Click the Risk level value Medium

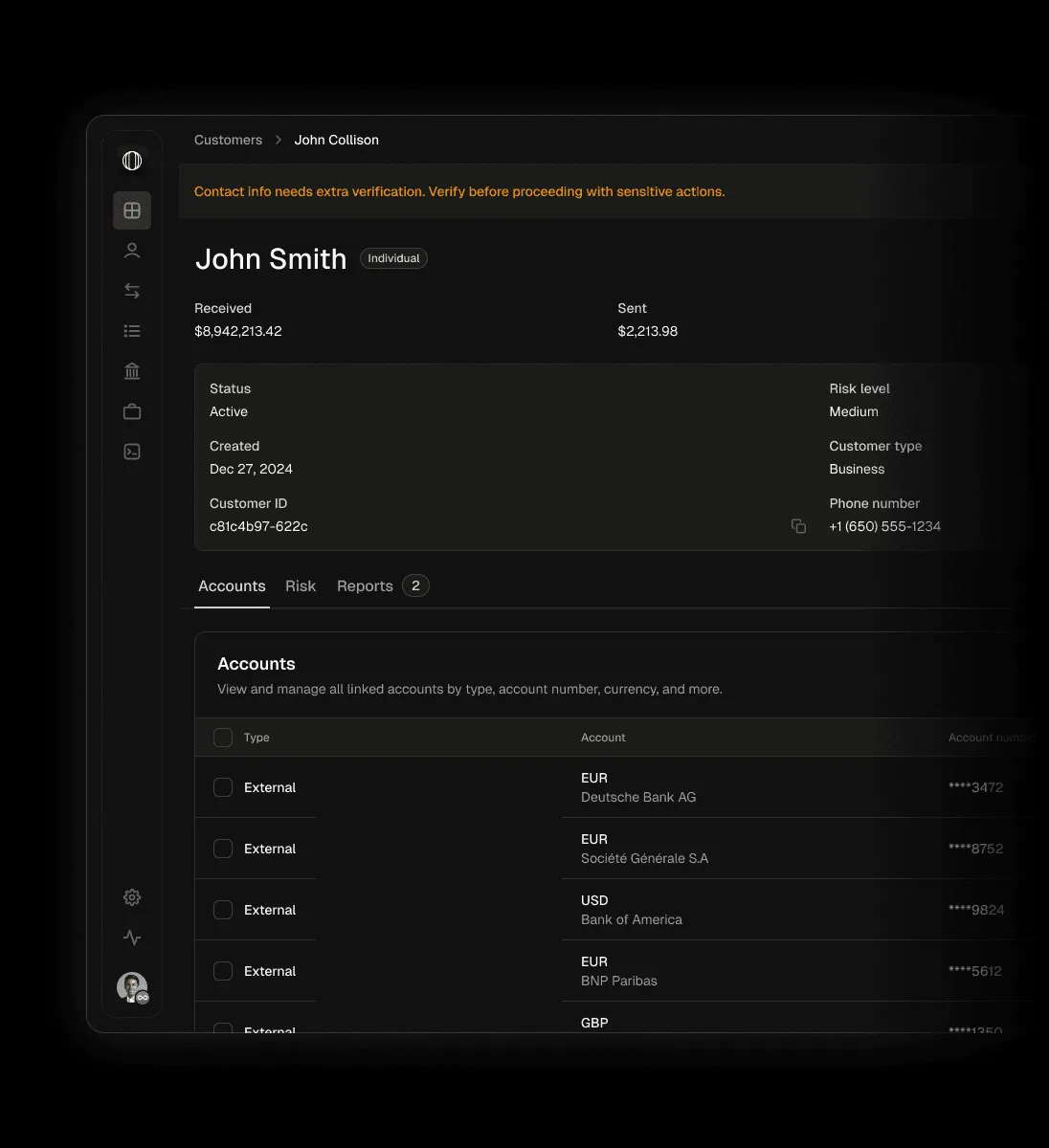[854, 411]
